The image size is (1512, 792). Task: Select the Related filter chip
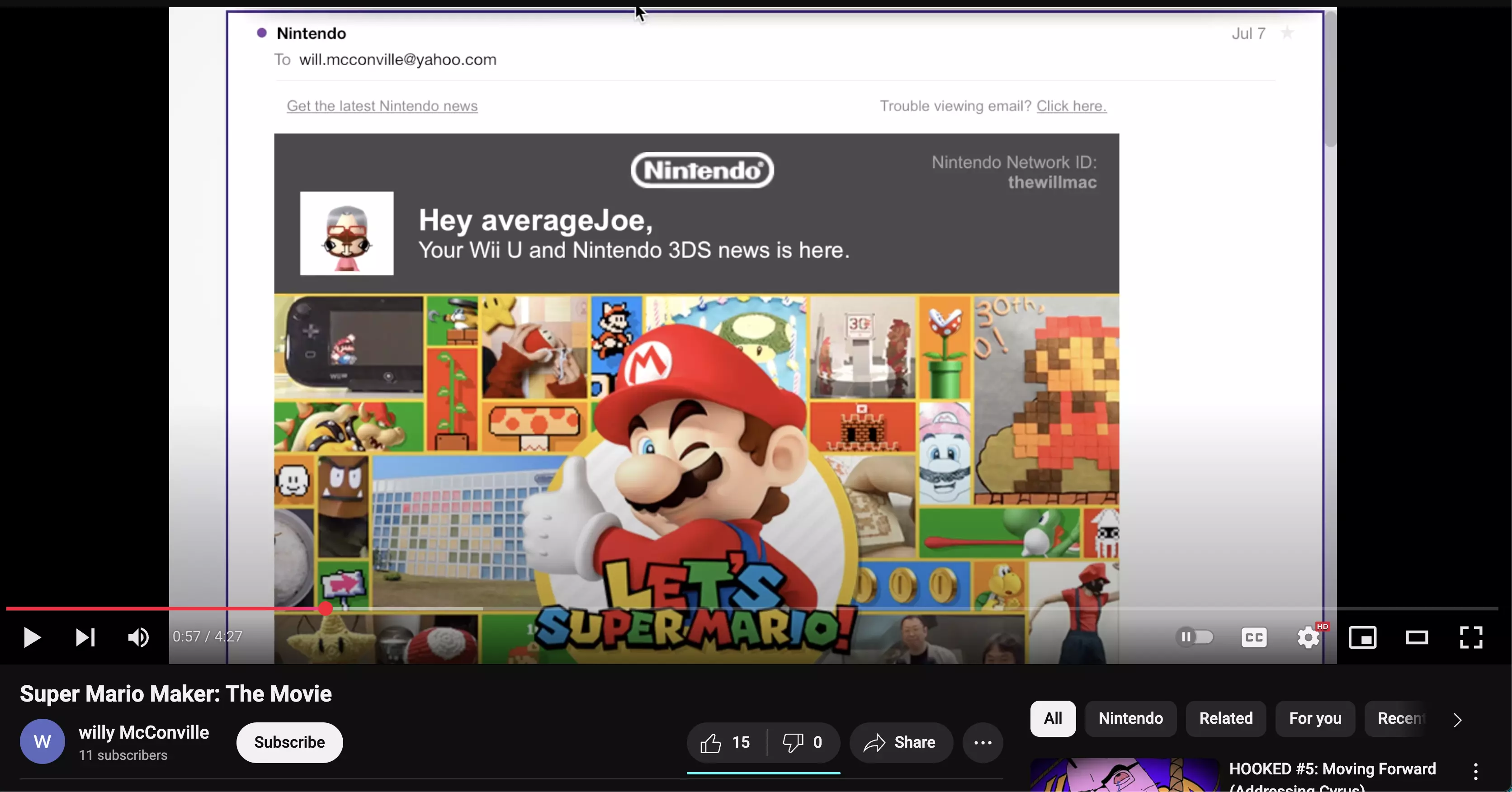point(1226,719)
